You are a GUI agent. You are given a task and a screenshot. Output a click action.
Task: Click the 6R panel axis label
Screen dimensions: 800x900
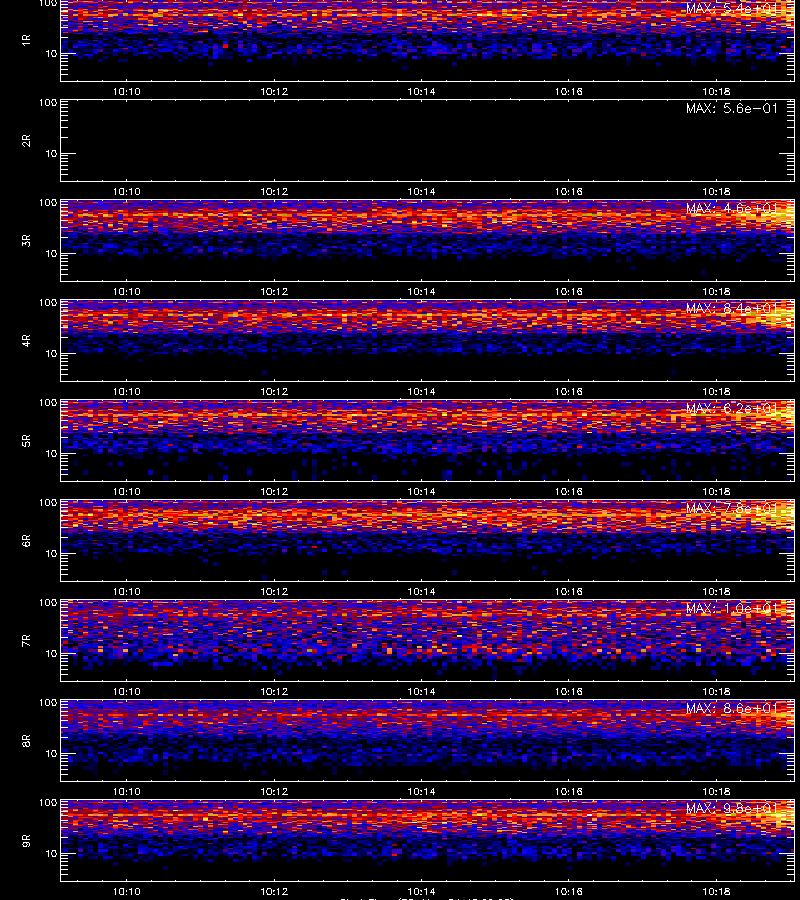point(26,541)
